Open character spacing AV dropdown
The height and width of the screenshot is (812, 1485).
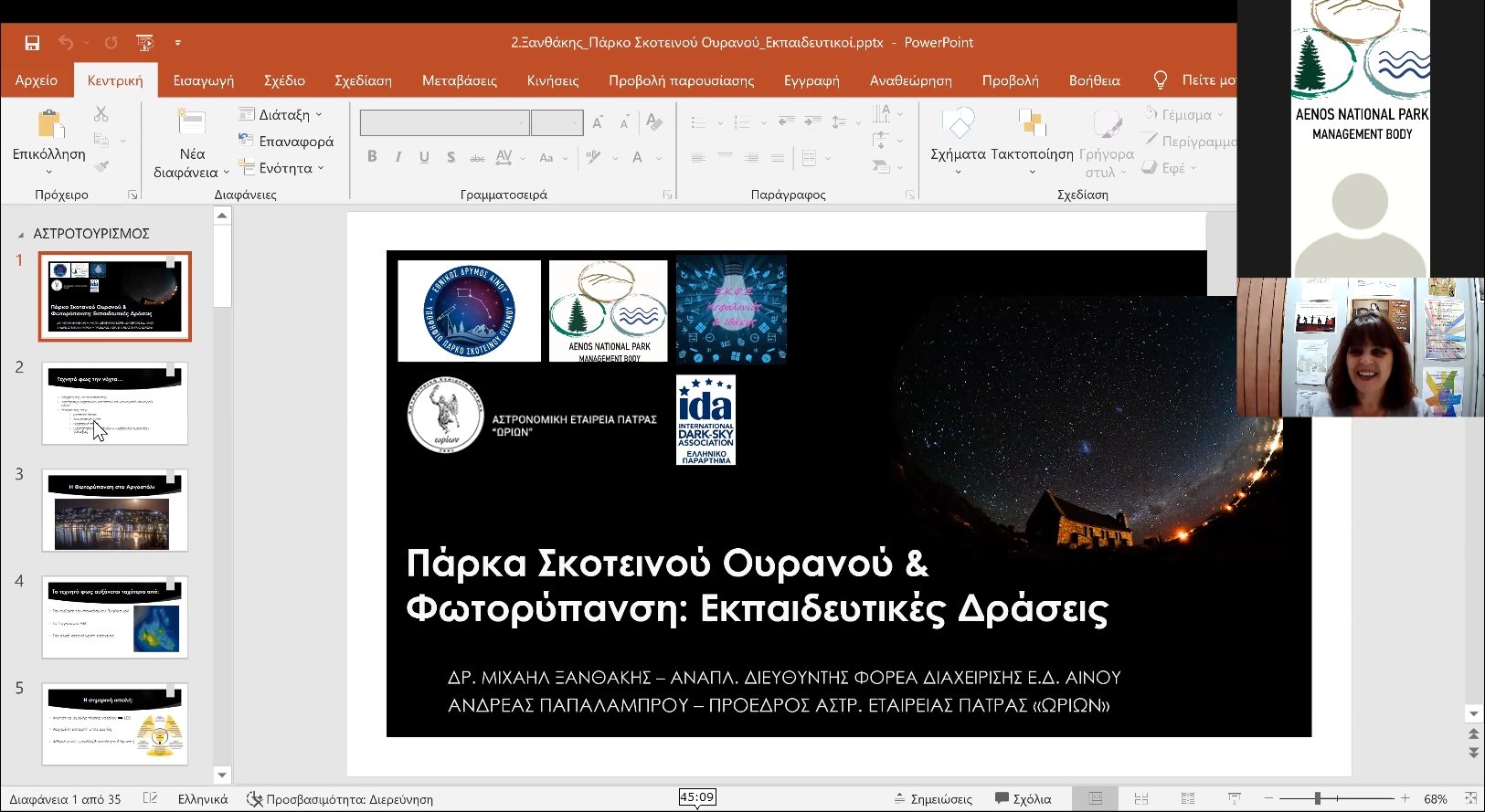click(510, 157)
